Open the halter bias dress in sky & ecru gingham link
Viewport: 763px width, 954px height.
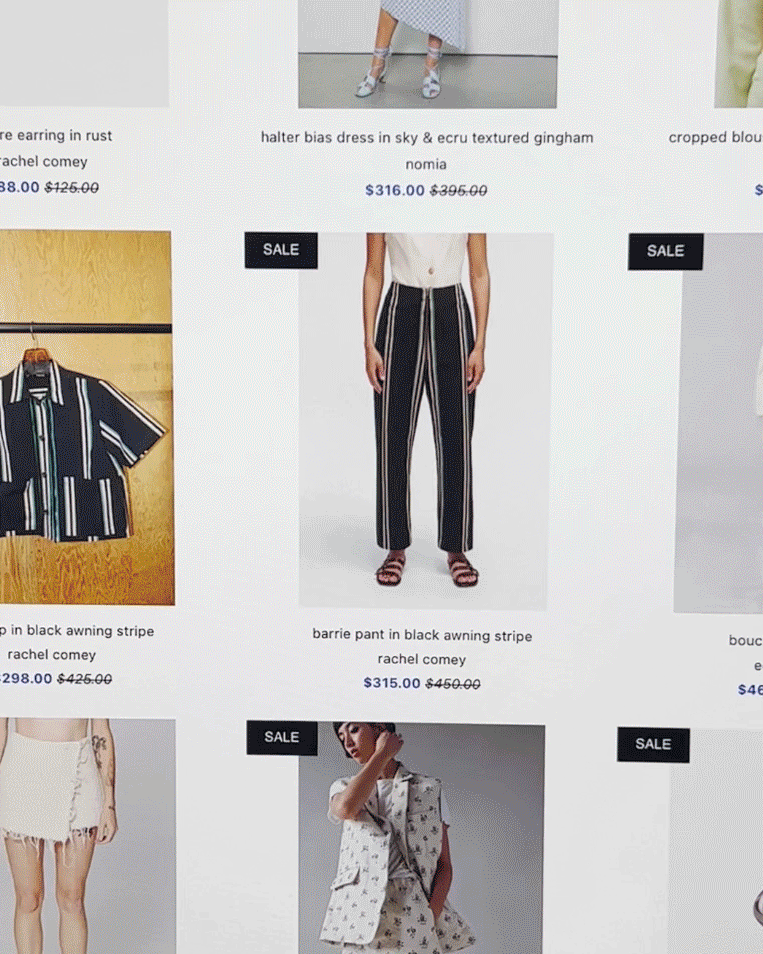(427, 138)
